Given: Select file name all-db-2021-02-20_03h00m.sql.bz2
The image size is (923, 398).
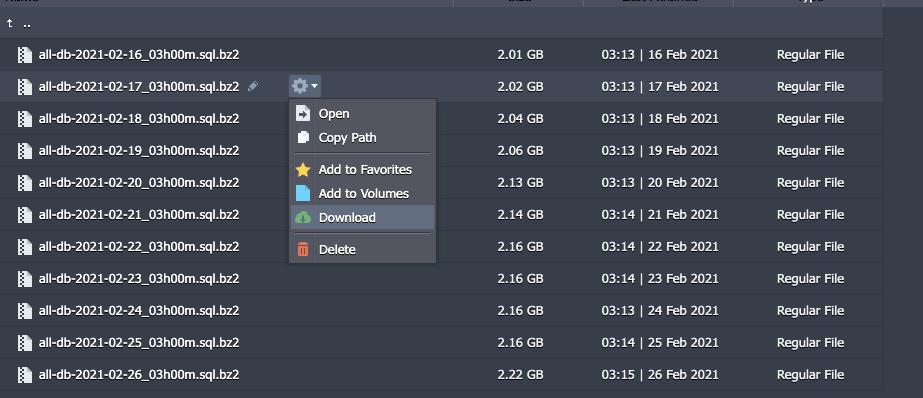Looking at the screenshot, I should pyautogui.click(x=139, y=183).
